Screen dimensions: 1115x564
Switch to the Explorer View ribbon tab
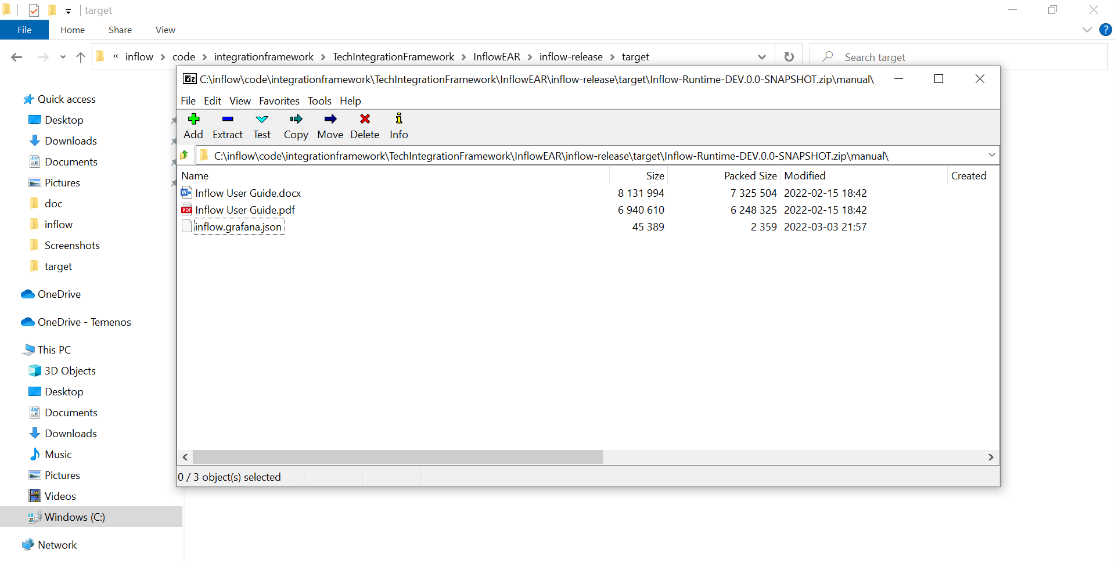click(x=165, y=30)
